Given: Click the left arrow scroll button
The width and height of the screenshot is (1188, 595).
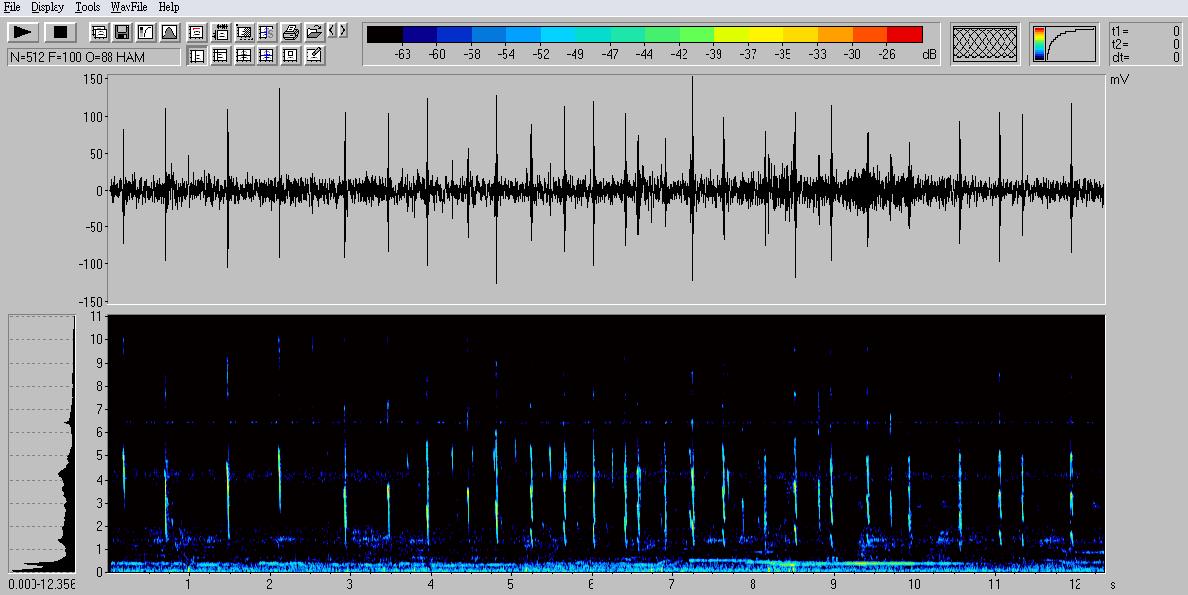Looking at the screenshot, I should click(332, 31).
